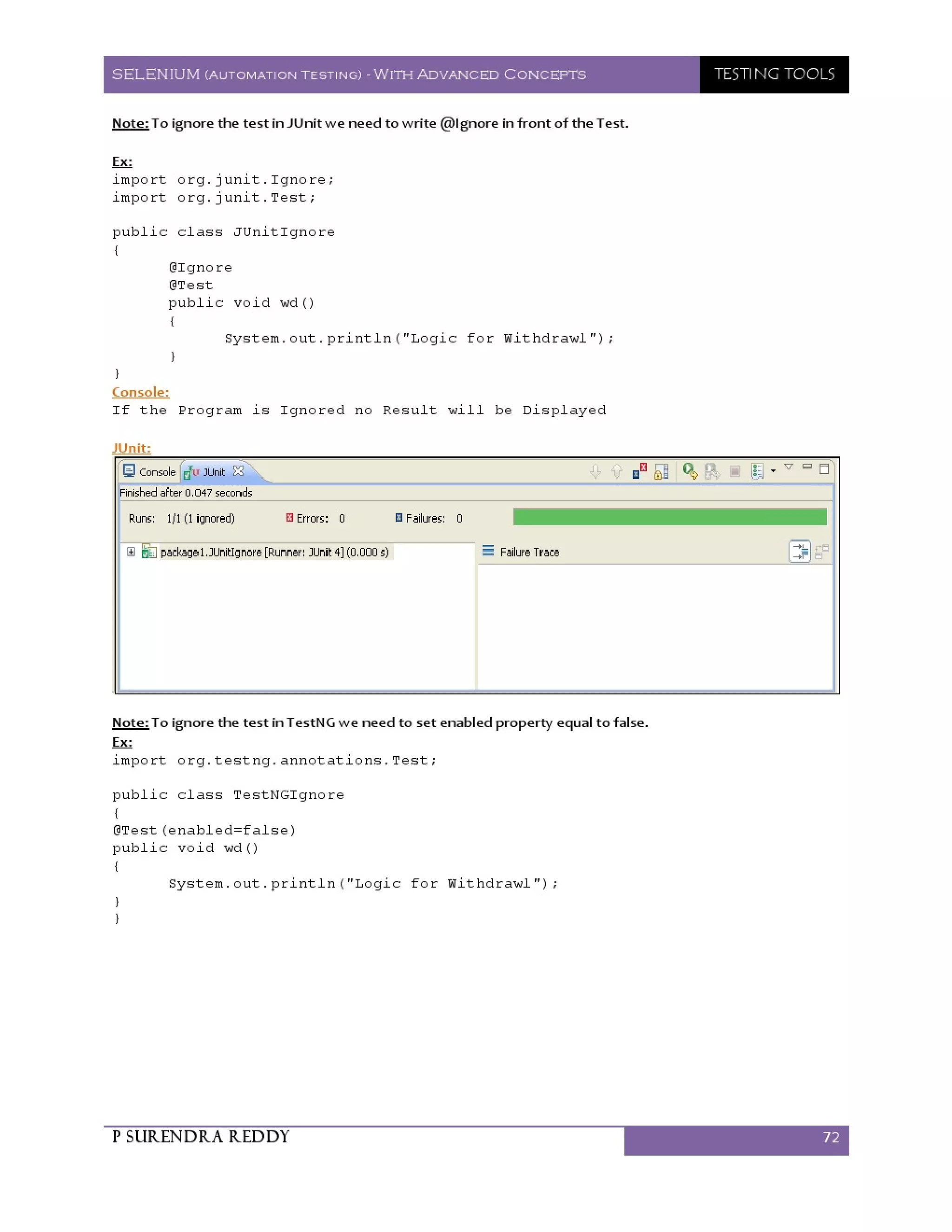The height and width of the screenshot is (1232, 952).
Task: Click page number 72 in footer
Action: (x=831, y=1137)
